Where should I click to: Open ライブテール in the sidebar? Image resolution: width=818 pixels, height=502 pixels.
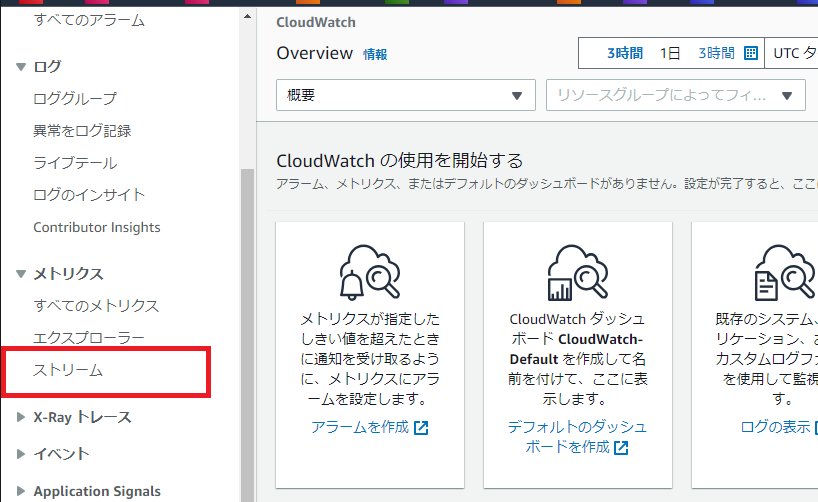[75, 163]
